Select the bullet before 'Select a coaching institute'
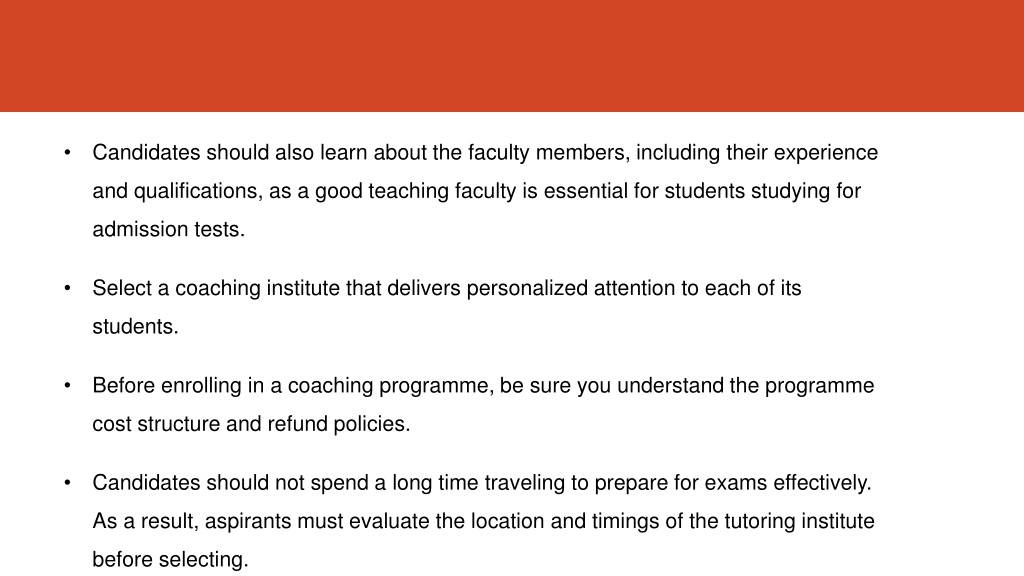 tap(67, 288)
